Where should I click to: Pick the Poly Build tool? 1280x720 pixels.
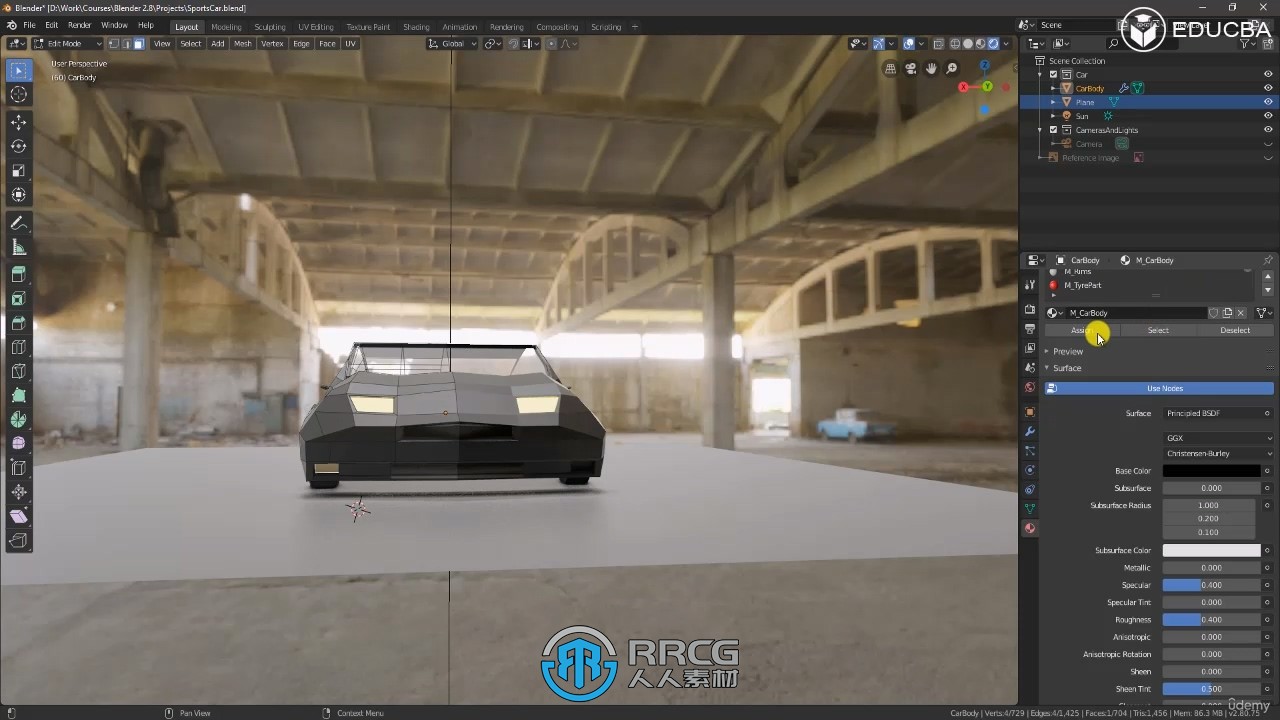pyautogui.click(x=18, y=395)
